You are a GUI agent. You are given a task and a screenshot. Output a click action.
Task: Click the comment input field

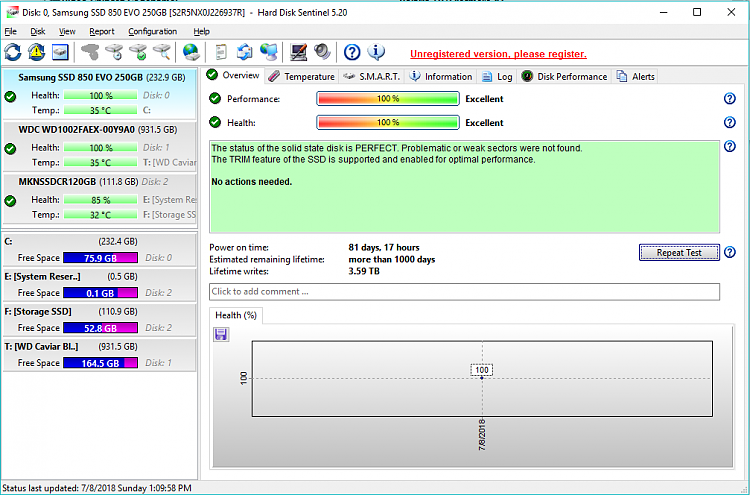(x=464, y=292)
